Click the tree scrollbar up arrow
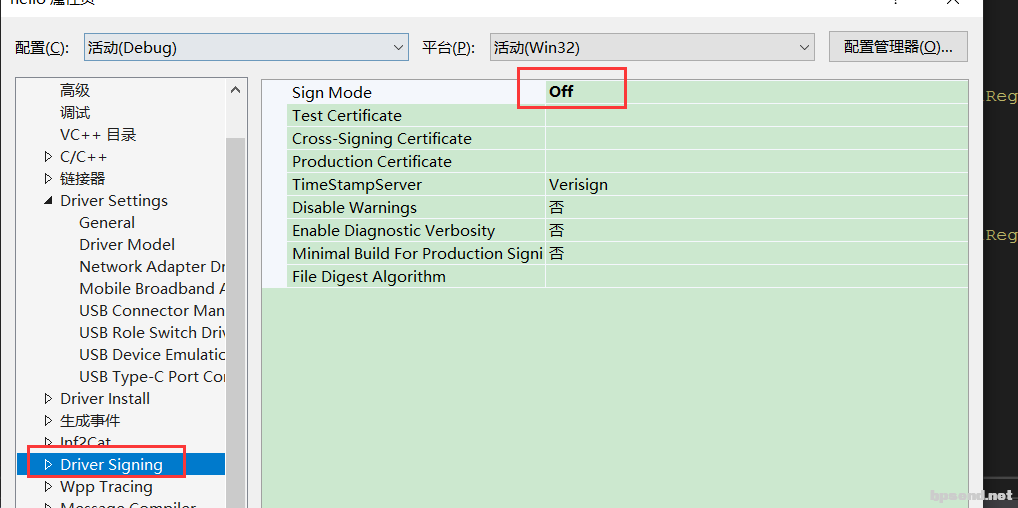The height and width of the screenshot is (508, 1018). pos(236,90)
